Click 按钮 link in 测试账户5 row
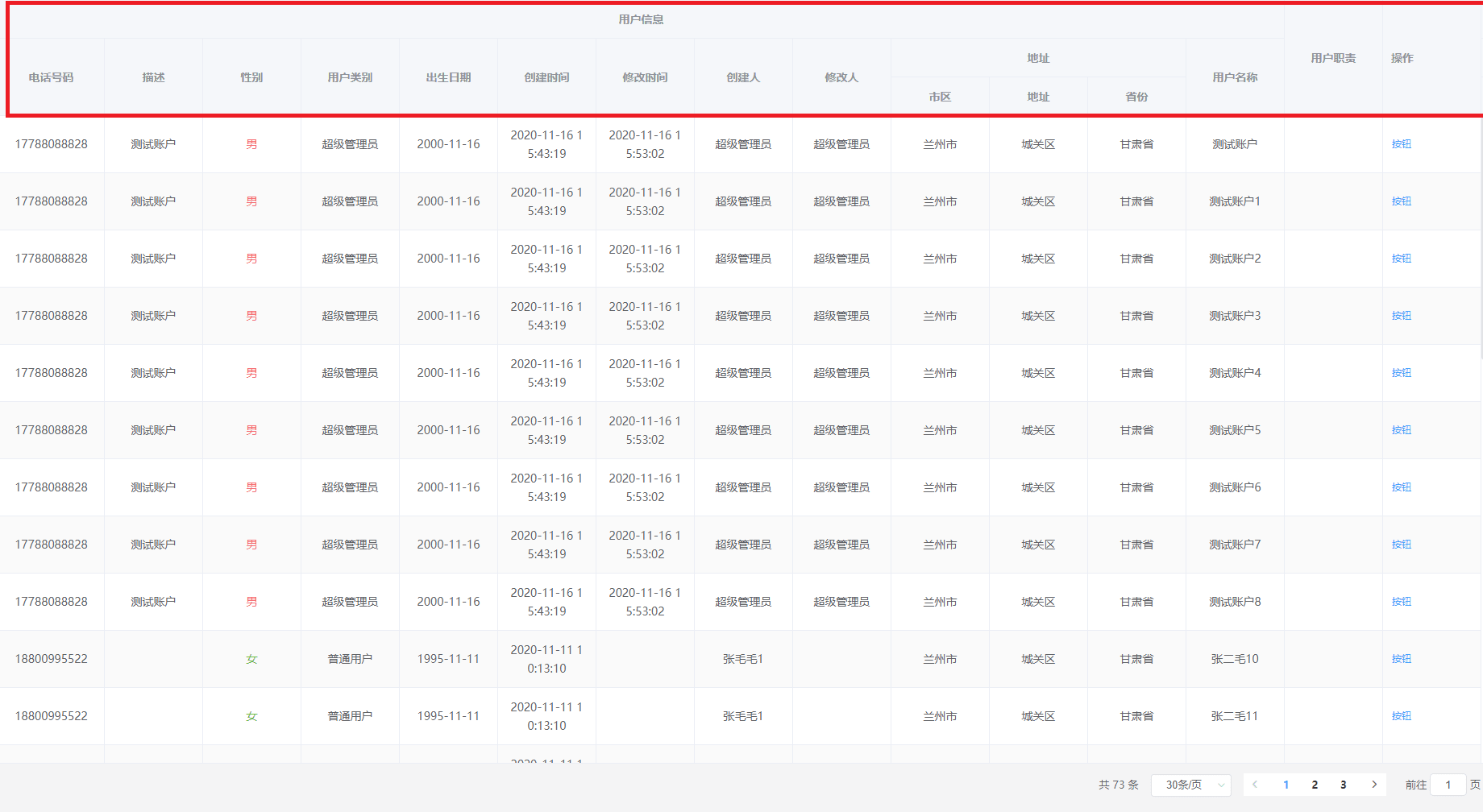The width and height of the screenshot is (1483, 812). (1402, 430)
